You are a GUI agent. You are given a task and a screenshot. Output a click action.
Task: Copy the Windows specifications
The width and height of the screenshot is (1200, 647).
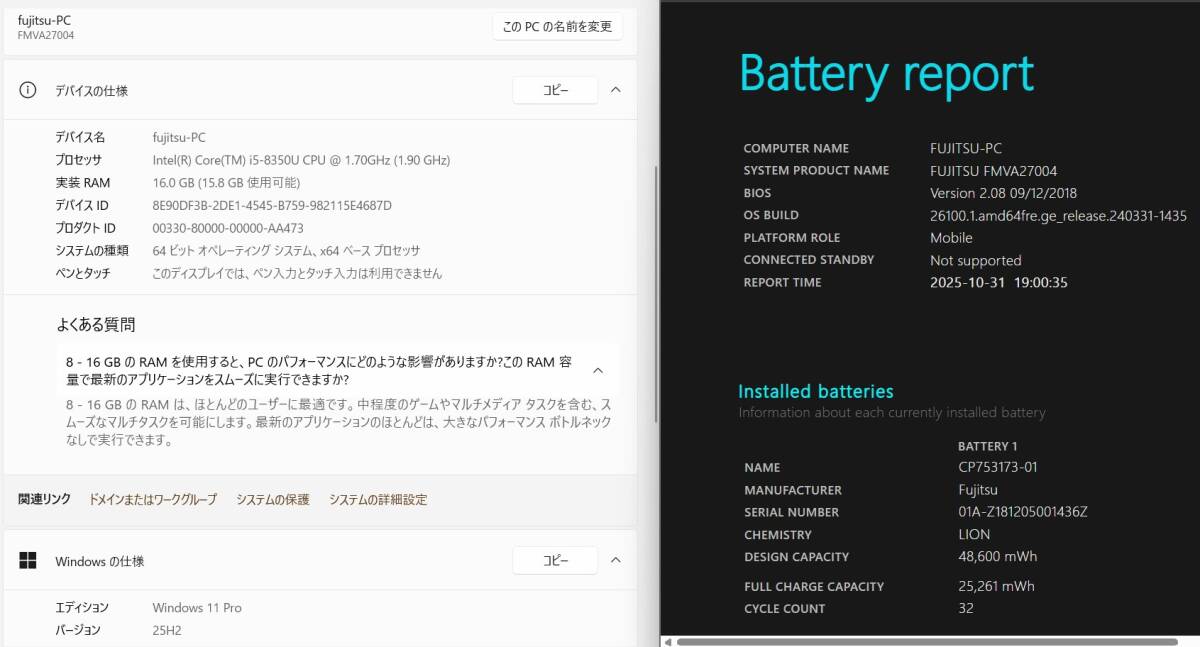(555, 561)
